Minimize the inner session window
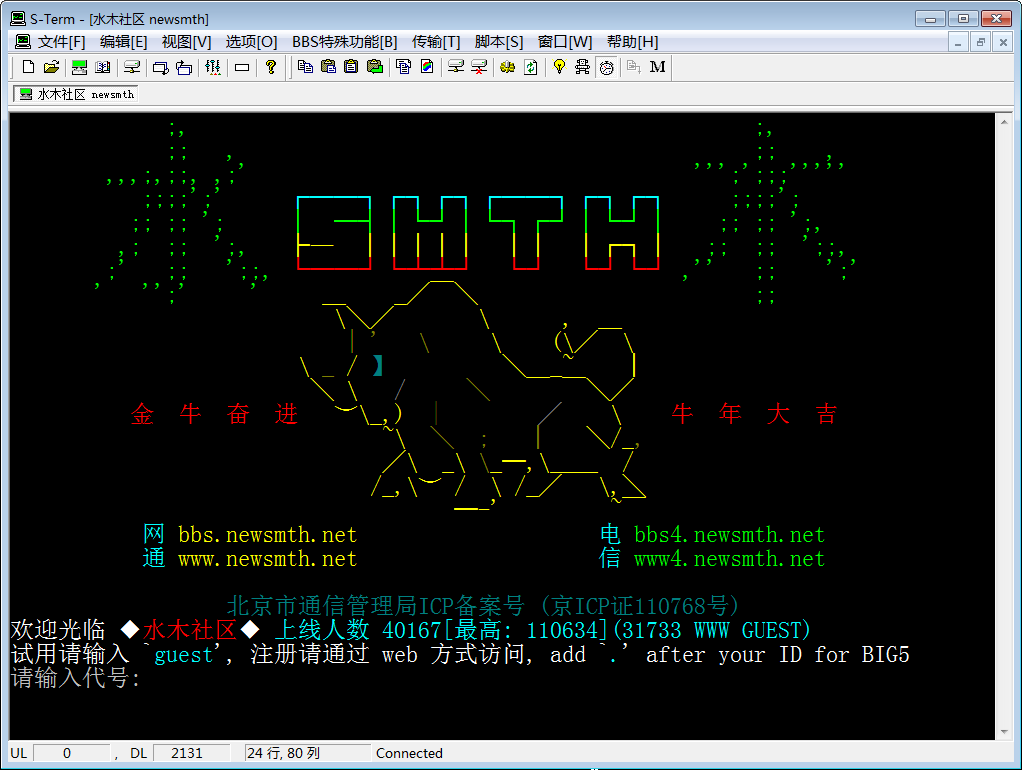1022x770 pixels. [x=957, y=42]
